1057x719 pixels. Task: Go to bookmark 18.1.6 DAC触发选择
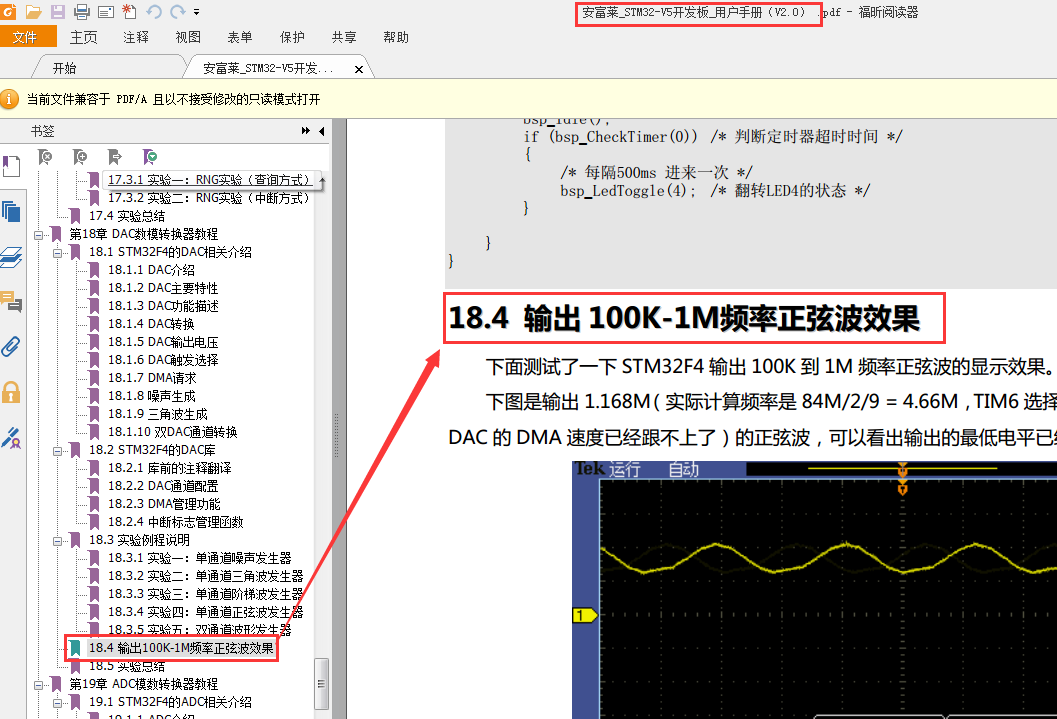pyautogui.click(x=163, y=360)
